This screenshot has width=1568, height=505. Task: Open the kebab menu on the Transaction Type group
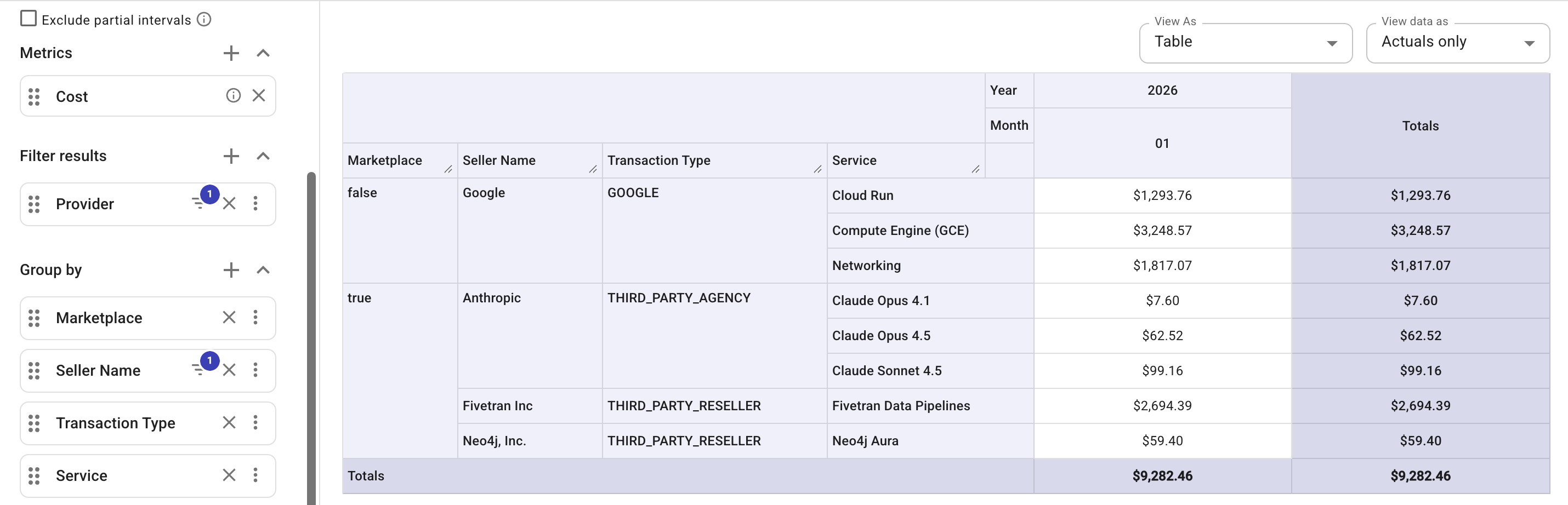255,423
